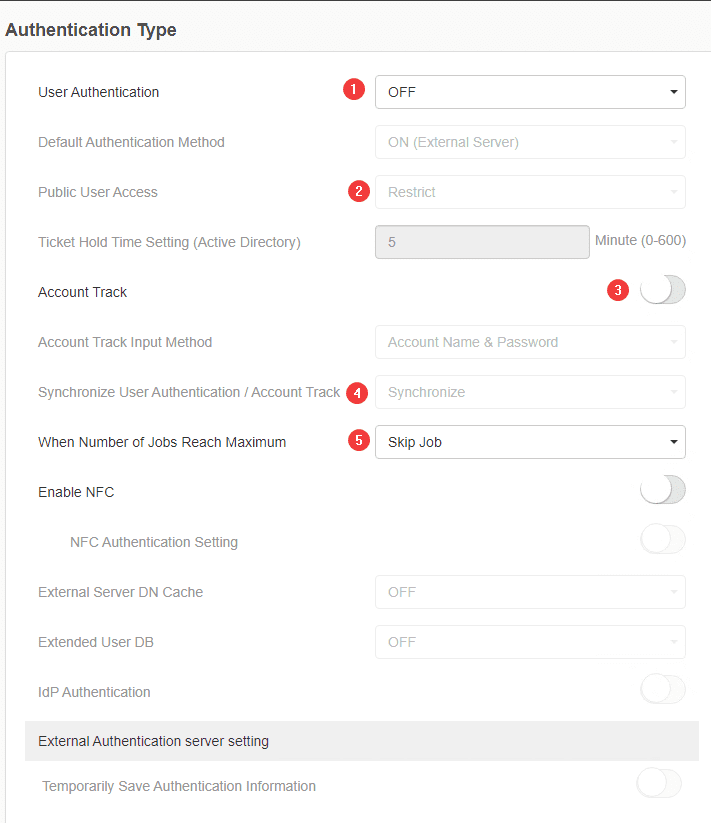The image size is (711, 823).
Task: Click red callout badge number 5
Action: [x=359, y=441]
